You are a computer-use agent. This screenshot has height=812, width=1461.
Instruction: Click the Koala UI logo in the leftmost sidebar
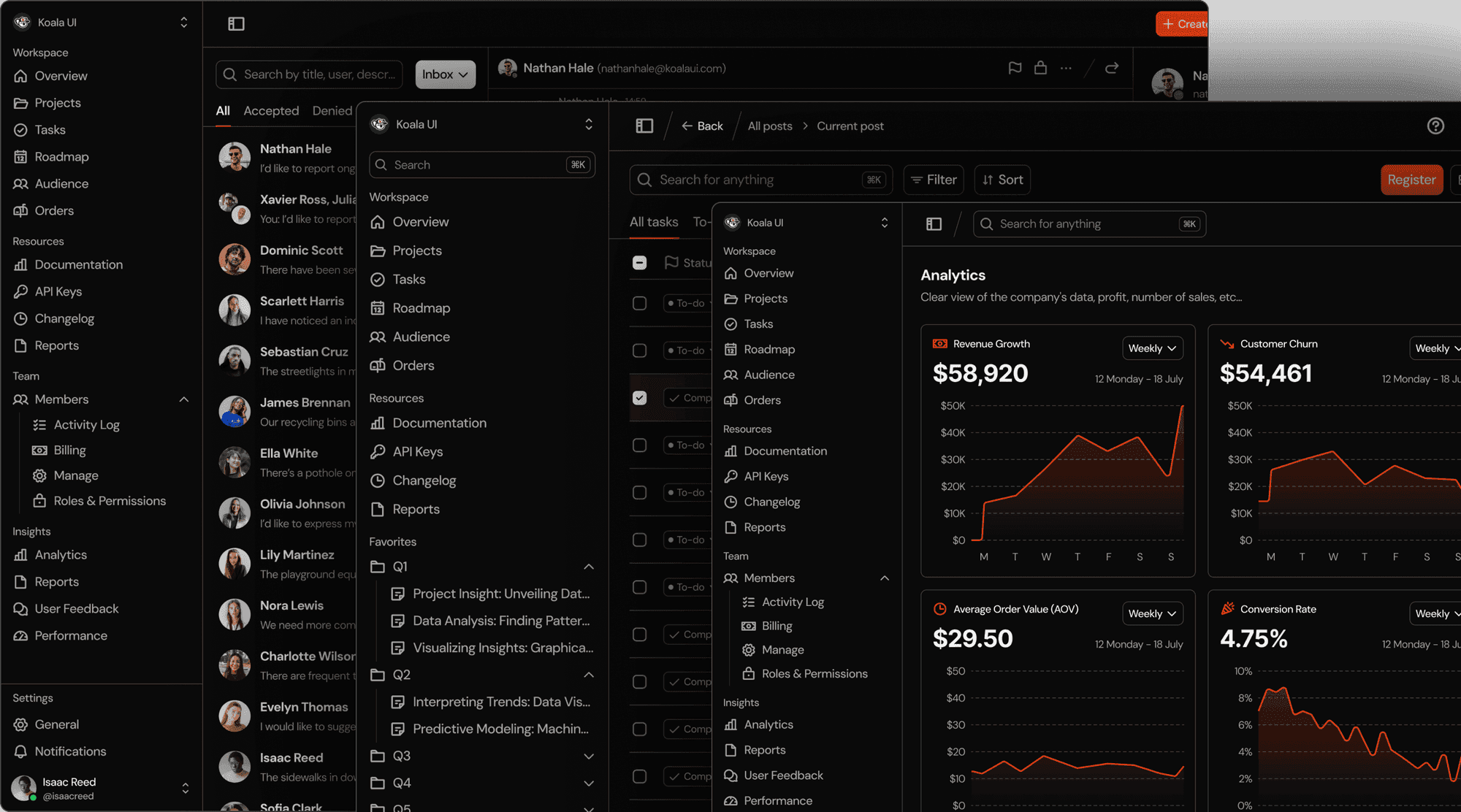pyautogui.click(x=22, y=22)
